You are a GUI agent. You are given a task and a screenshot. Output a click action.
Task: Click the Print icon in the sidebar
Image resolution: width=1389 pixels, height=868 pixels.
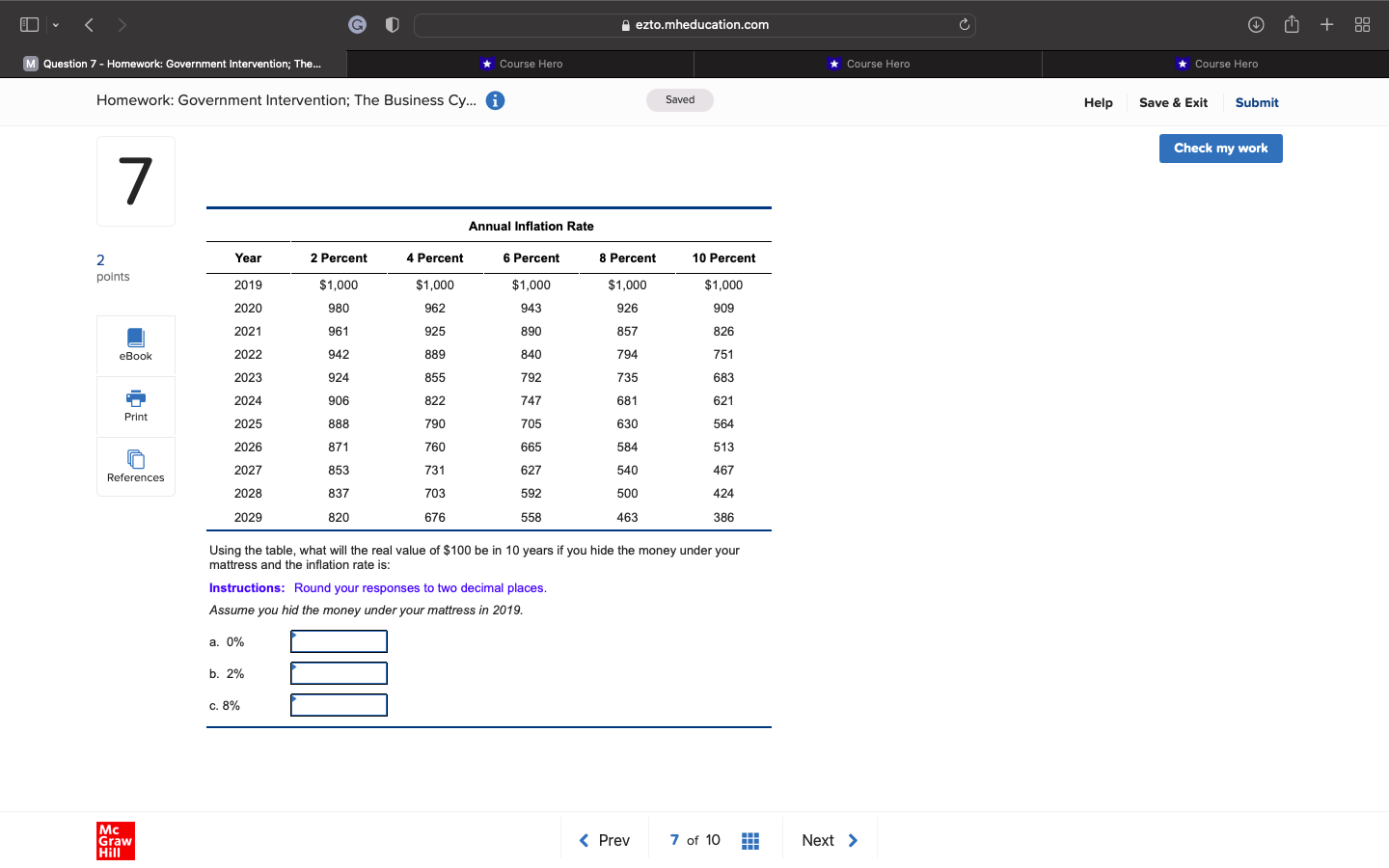point(135,405)
